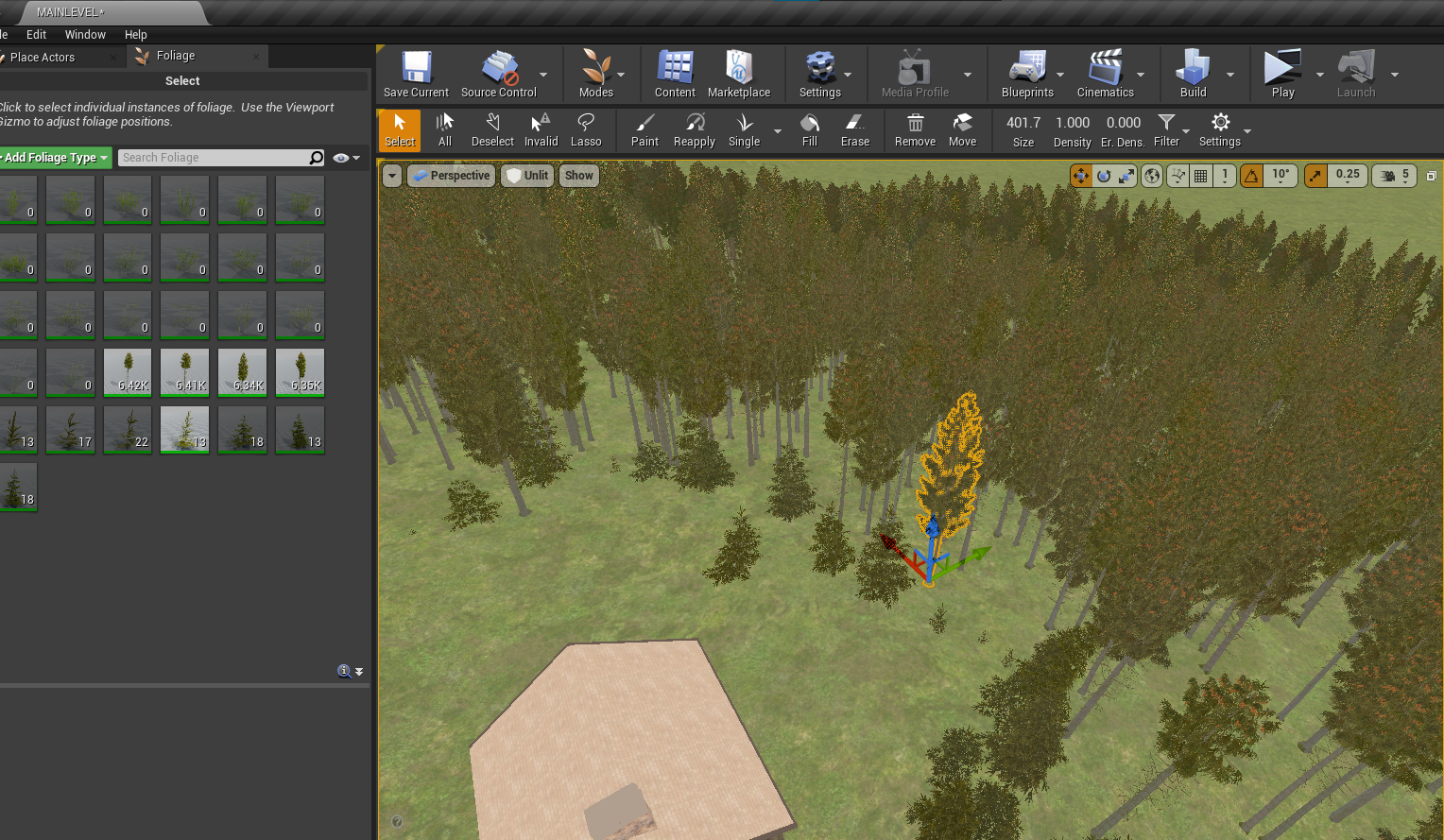
Task: Click the Play button
Action: pos(1282,74)
